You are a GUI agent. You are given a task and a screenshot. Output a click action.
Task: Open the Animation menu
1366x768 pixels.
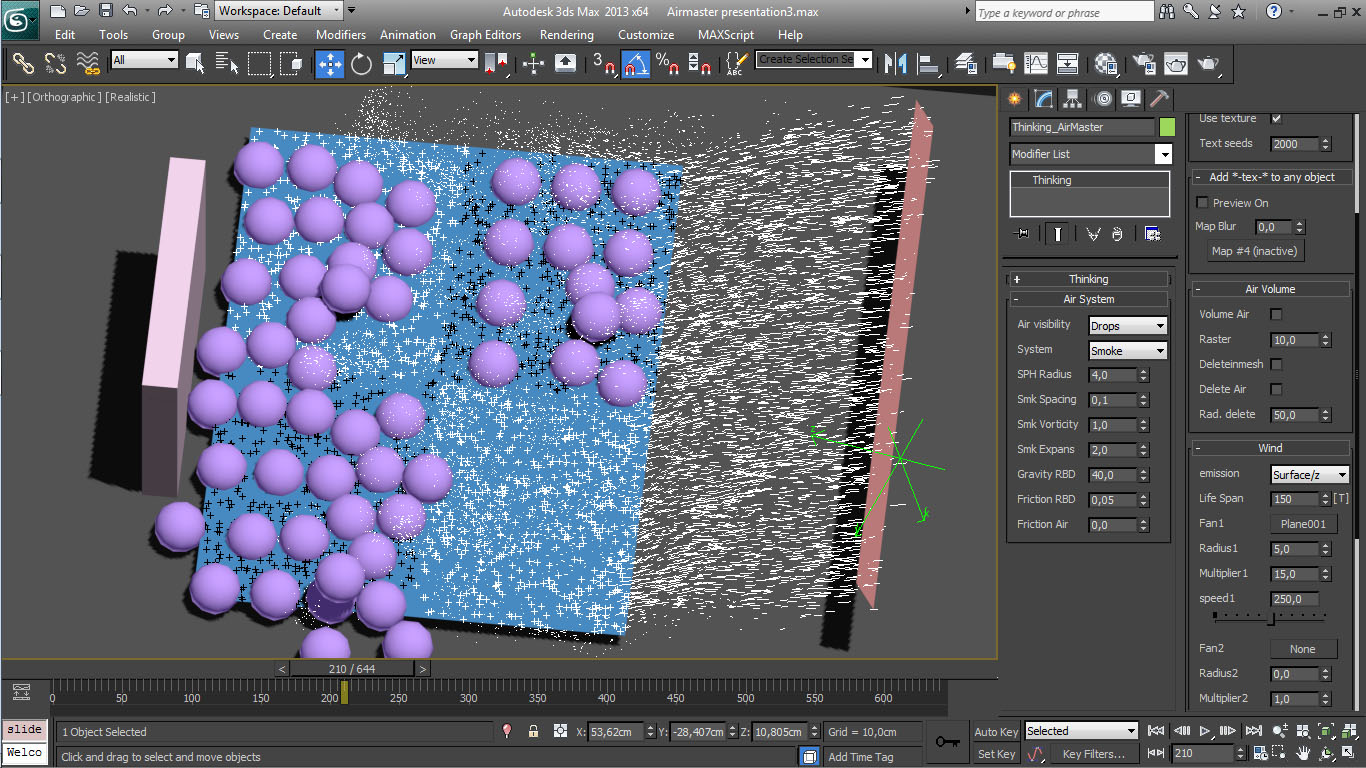pos(408,34)
